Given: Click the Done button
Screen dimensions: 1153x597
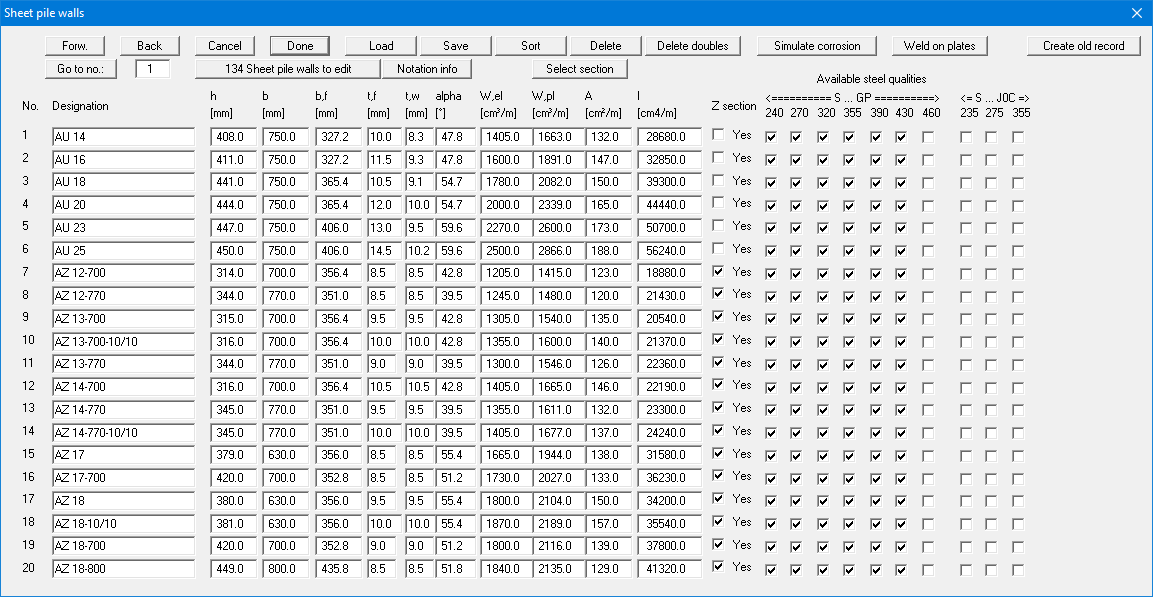Looking at the screenshot, I should pos(300,46).
